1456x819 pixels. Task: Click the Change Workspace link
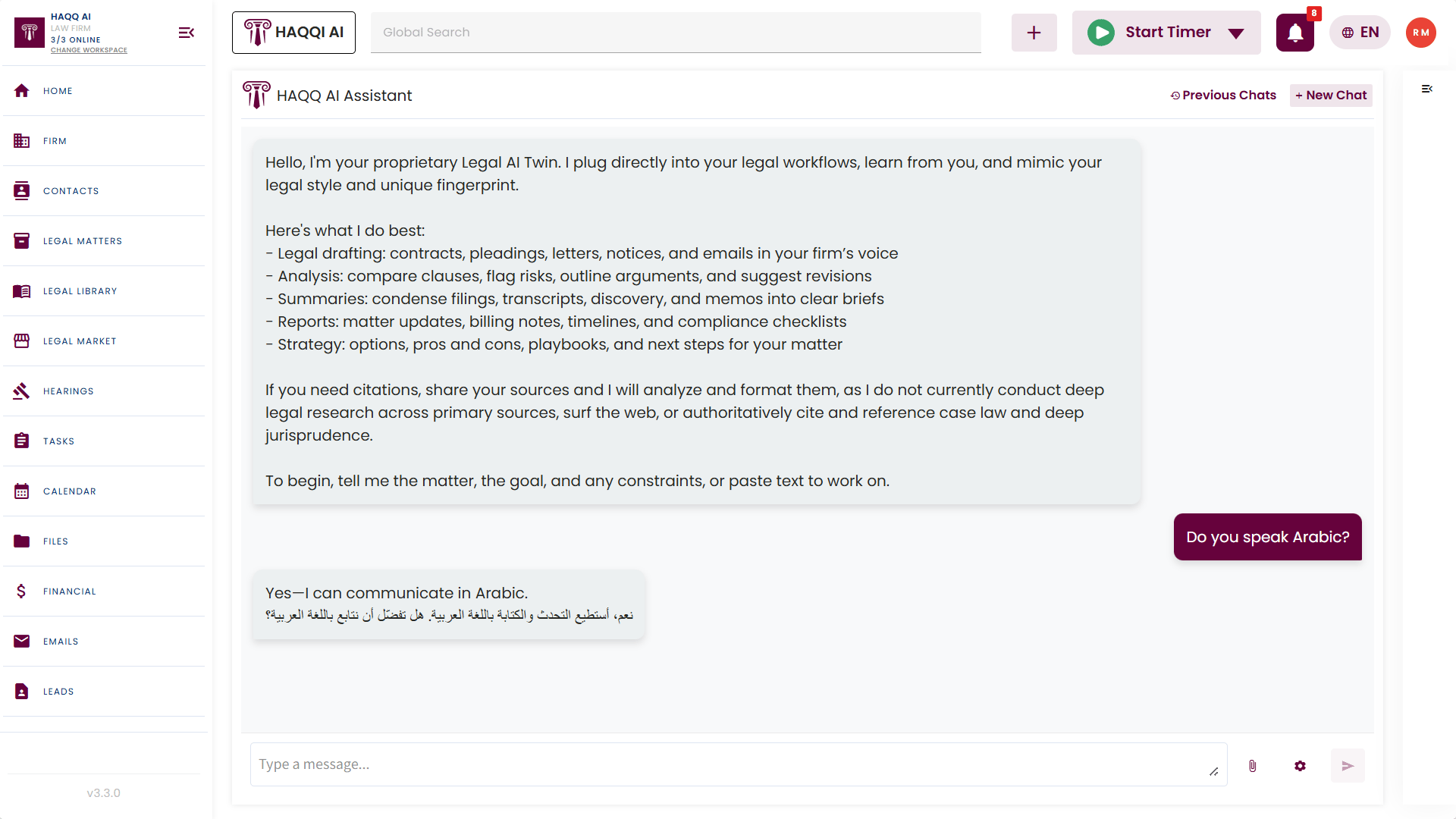click(x=89, y=51)
